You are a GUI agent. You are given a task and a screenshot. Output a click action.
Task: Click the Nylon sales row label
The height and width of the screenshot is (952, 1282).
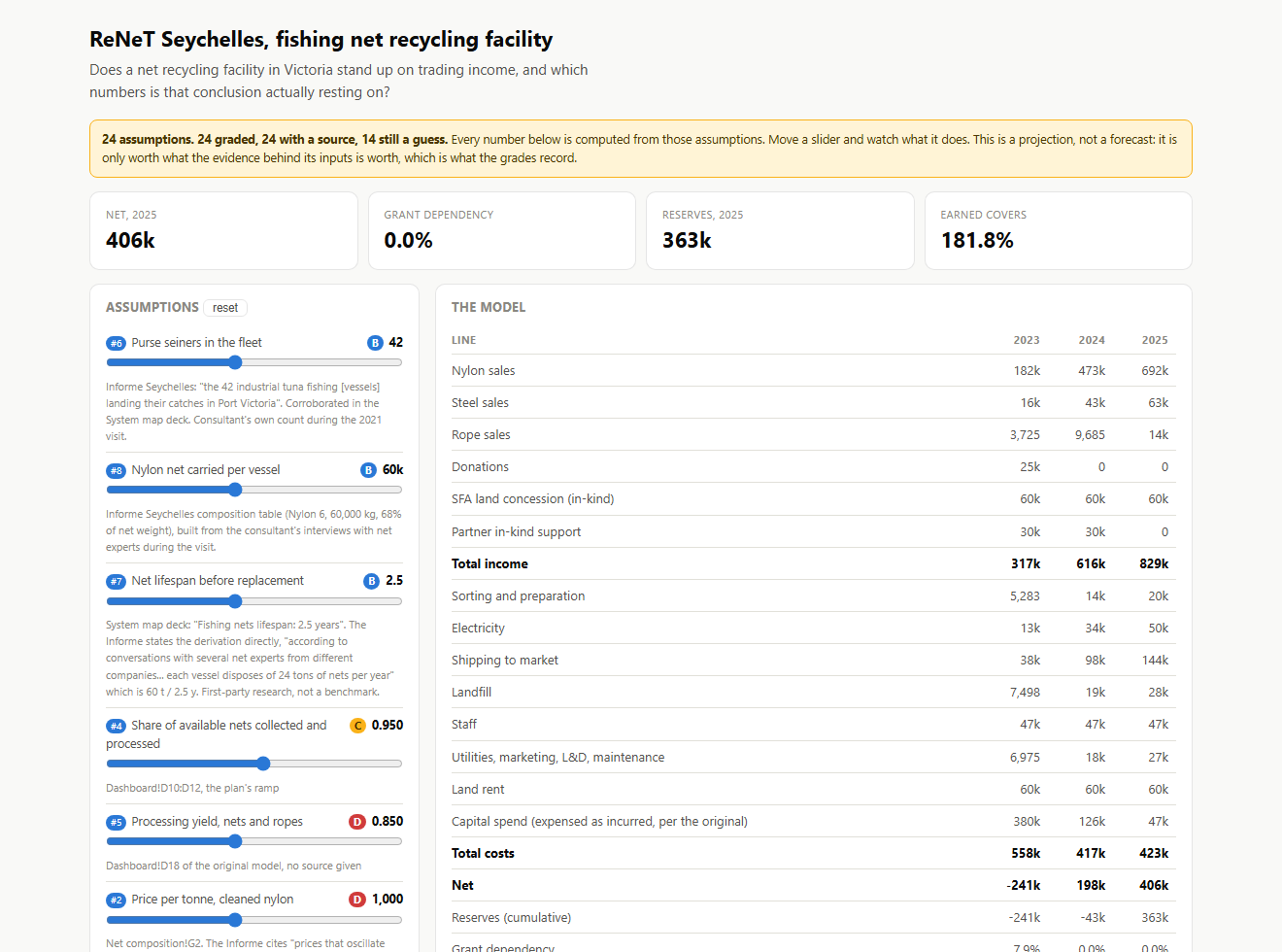(x=483, y=371)
